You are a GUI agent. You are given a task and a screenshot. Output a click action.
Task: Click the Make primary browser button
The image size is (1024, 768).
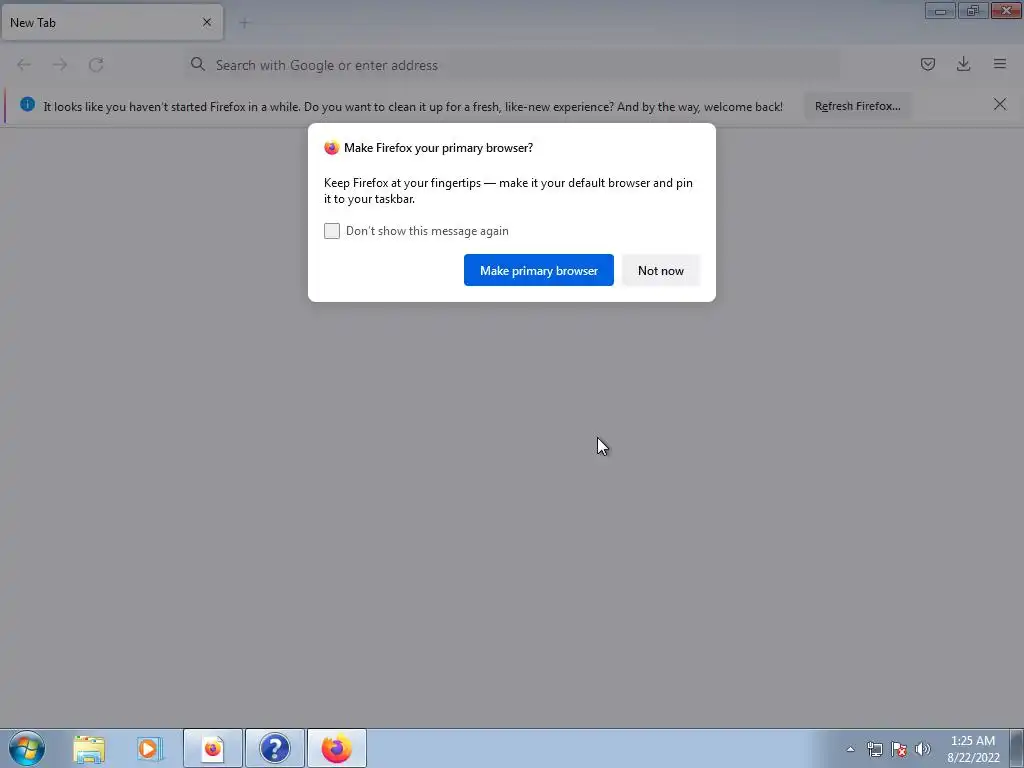point(538,270)
